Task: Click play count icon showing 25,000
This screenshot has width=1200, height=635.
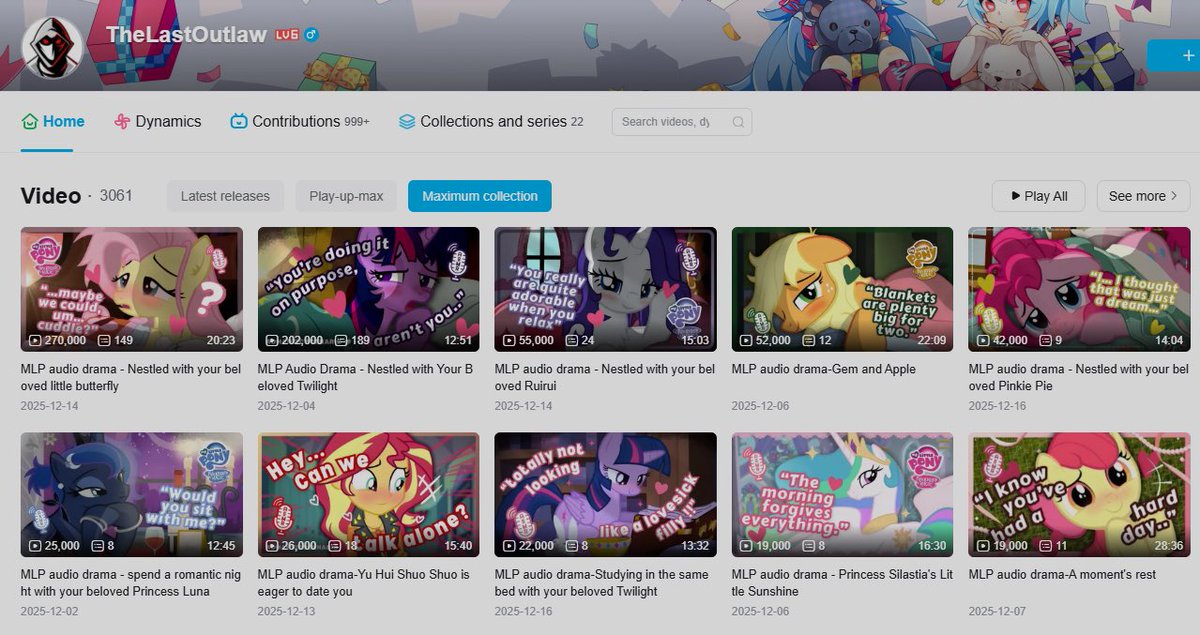Action: pos(35,546)
